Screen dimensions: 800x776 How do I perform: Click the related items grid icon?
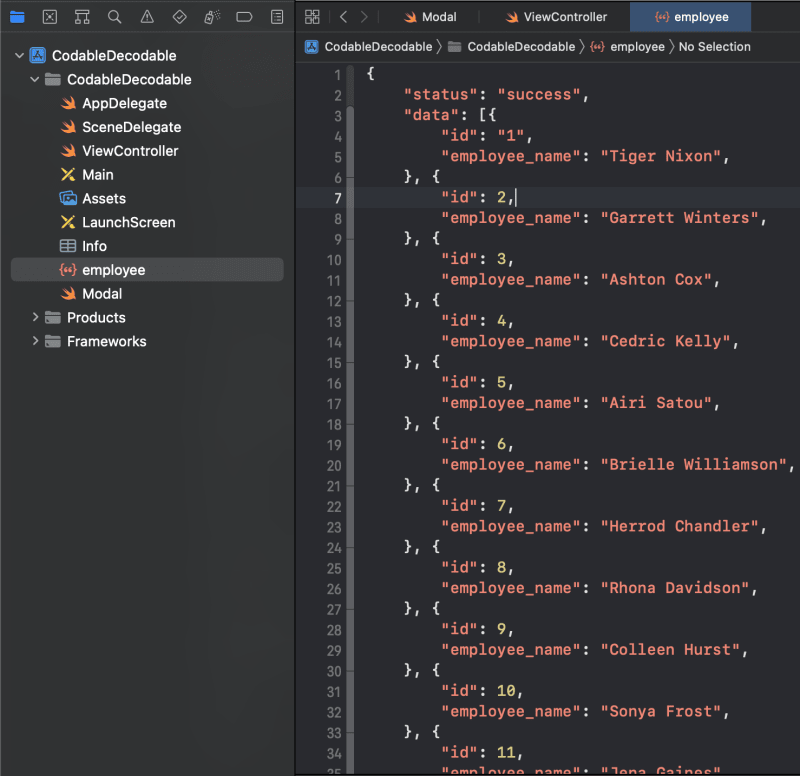[x=312, y=17]
